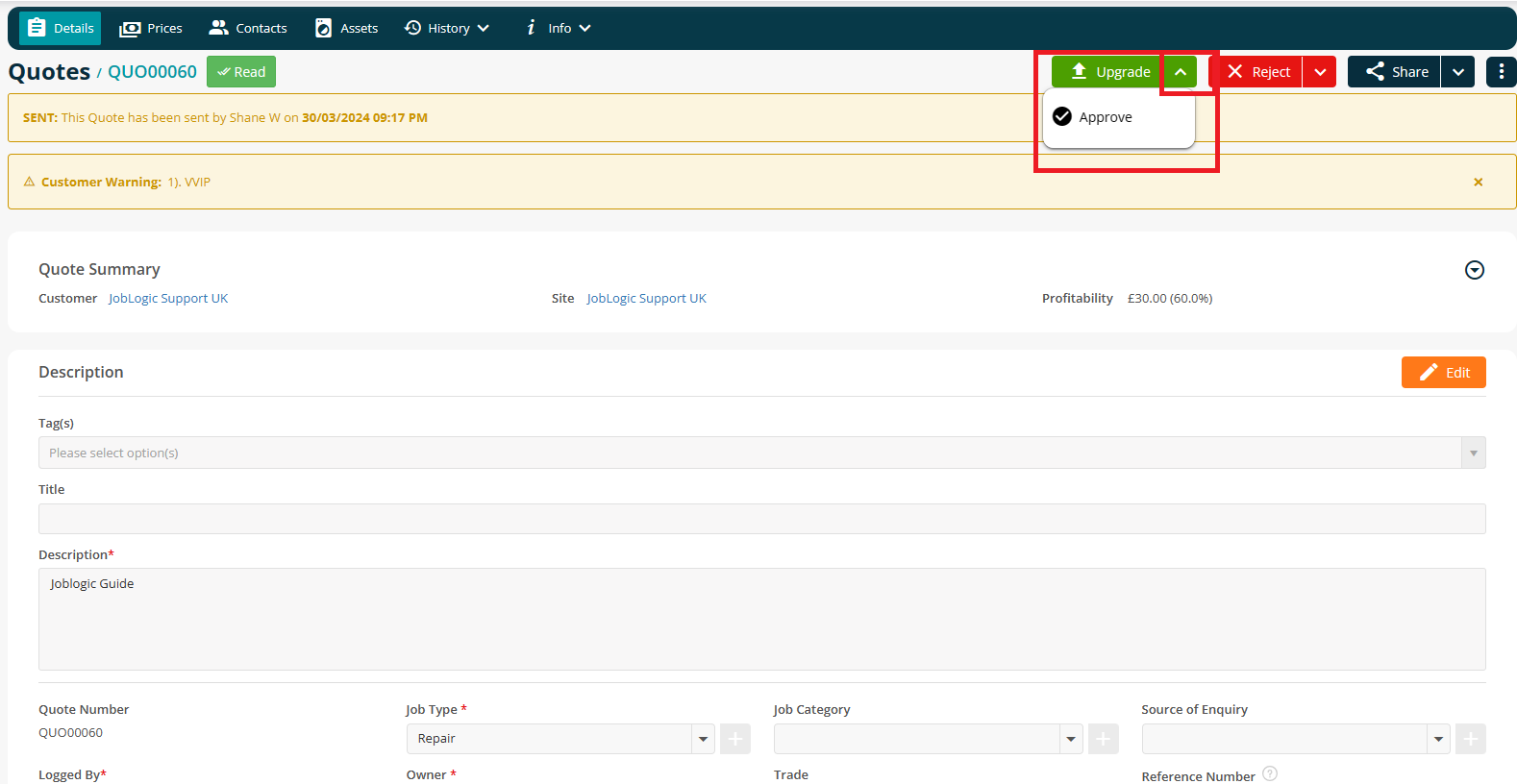Click the add button beside Source of Enquiry
Screen dimensions: 1517x784
(1471, 739)
